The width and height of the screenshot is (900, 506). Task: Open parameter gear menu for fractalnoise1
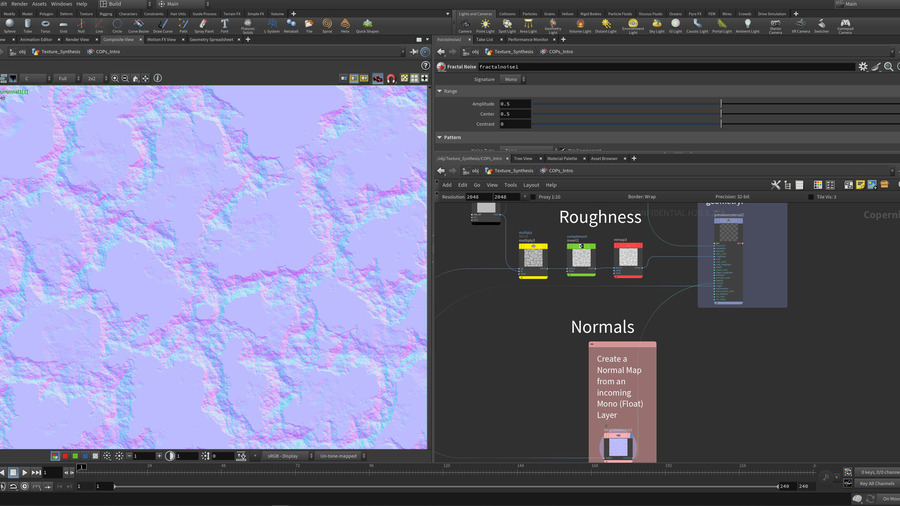[x=863, y=67]
